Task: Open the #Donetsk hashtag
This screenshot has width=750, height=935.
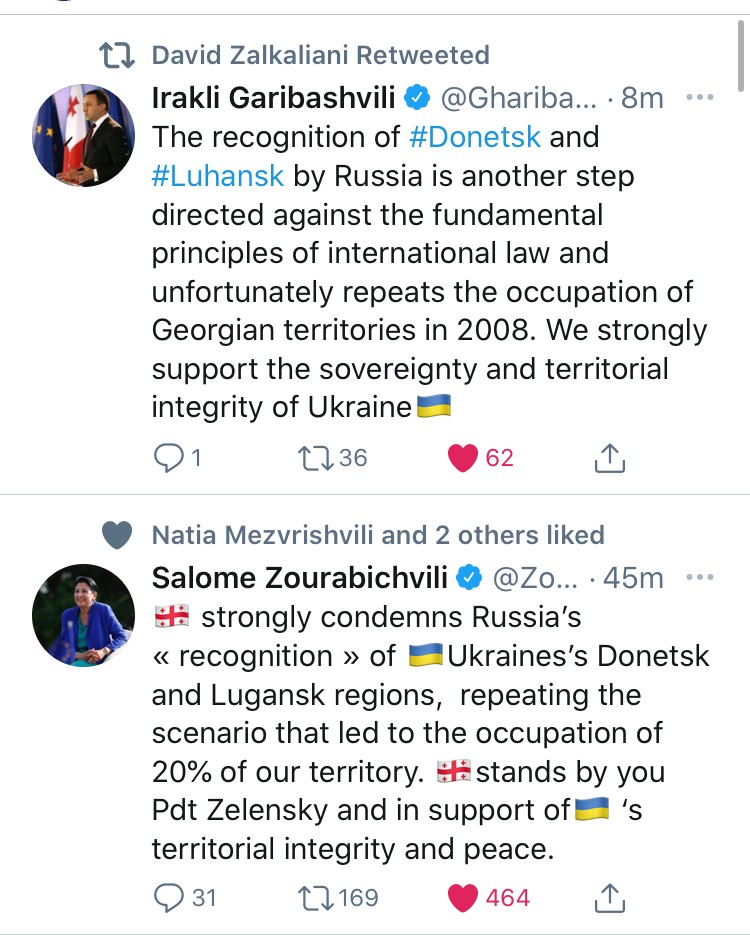Action: point(475,137)
